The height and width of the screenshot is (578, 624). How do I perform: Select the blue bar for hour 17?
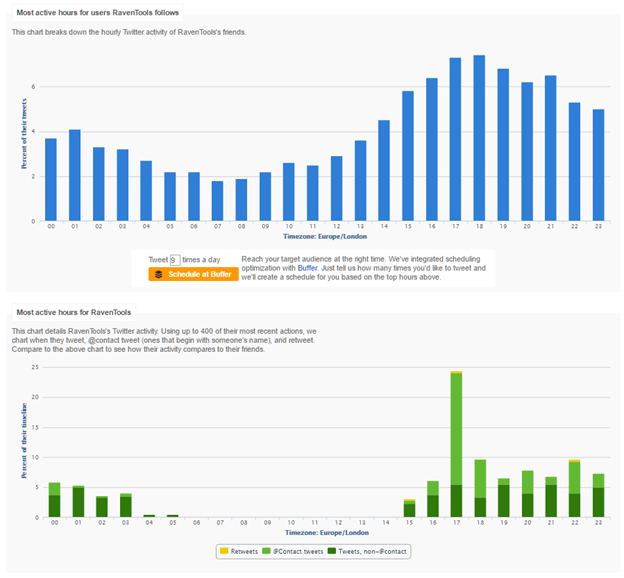455,140
